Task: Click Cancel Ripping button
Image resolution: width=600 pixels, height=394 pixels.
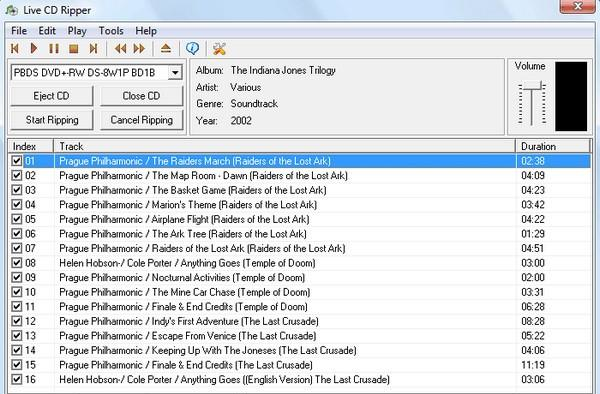Action: coord(142,120)
